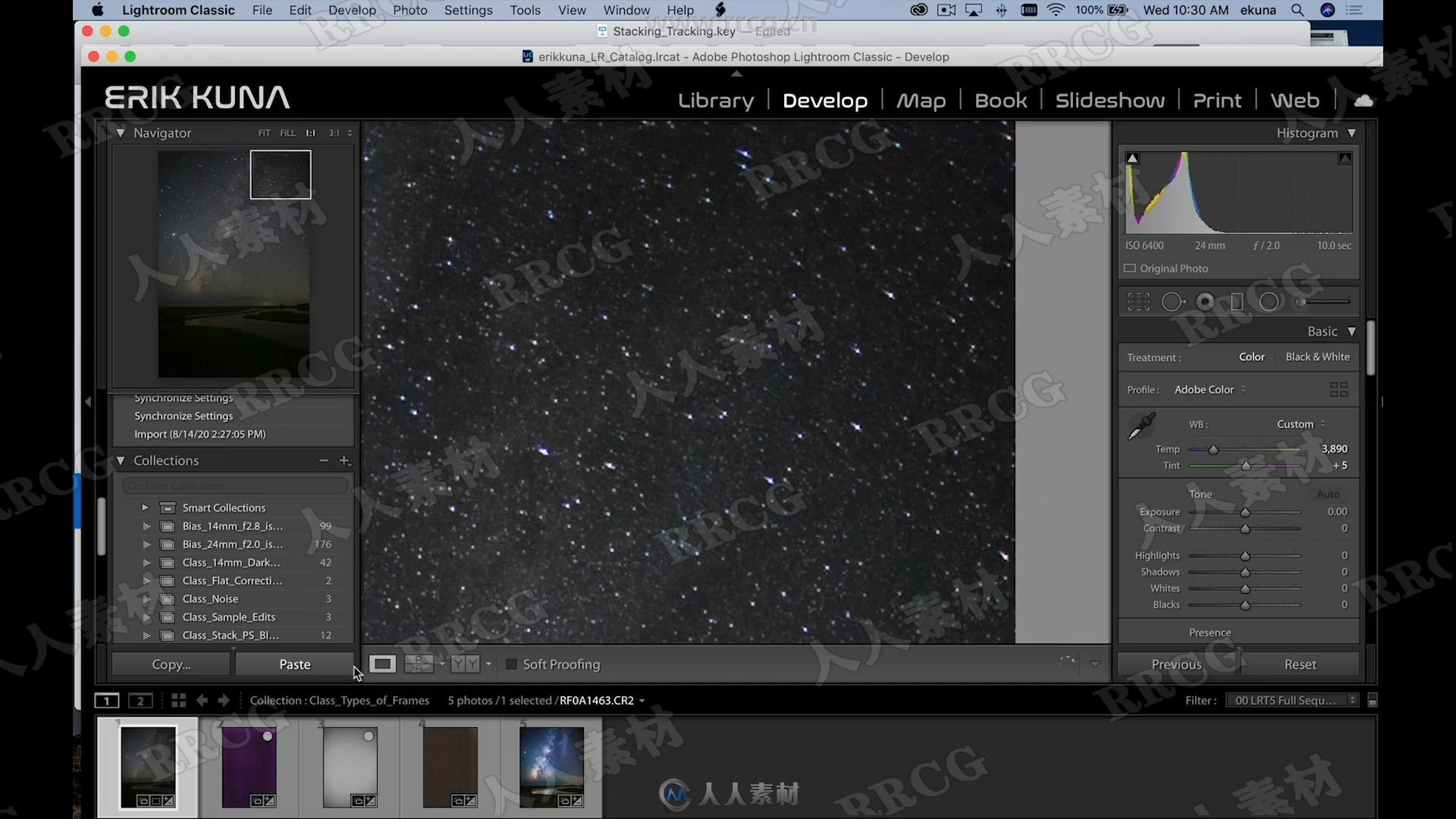Open the Develop menu
The height and width of the screenshot is (819, 1456).
click(x=351, y=9)
